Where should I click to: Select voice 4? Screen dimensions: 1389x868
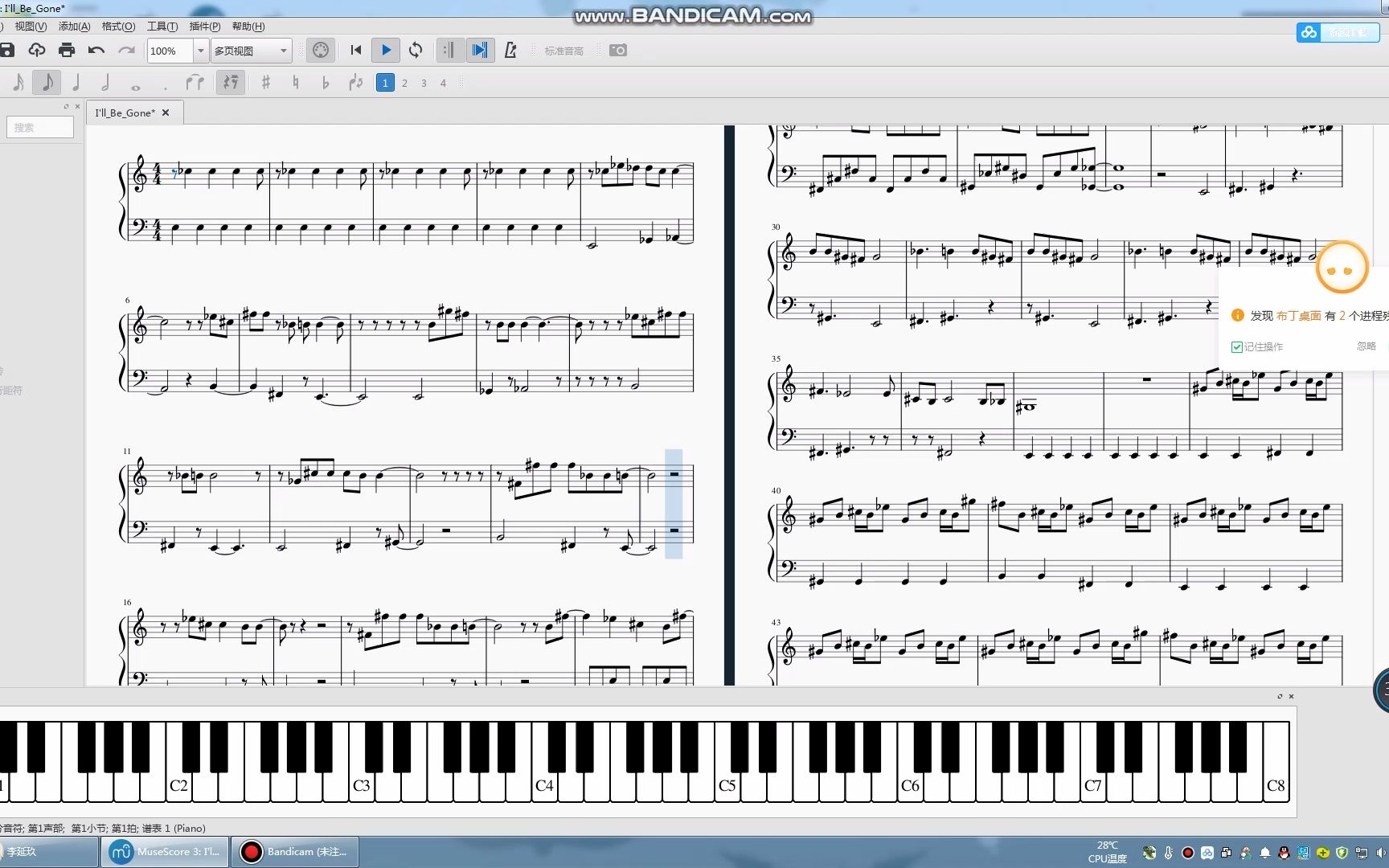point(443,83)
